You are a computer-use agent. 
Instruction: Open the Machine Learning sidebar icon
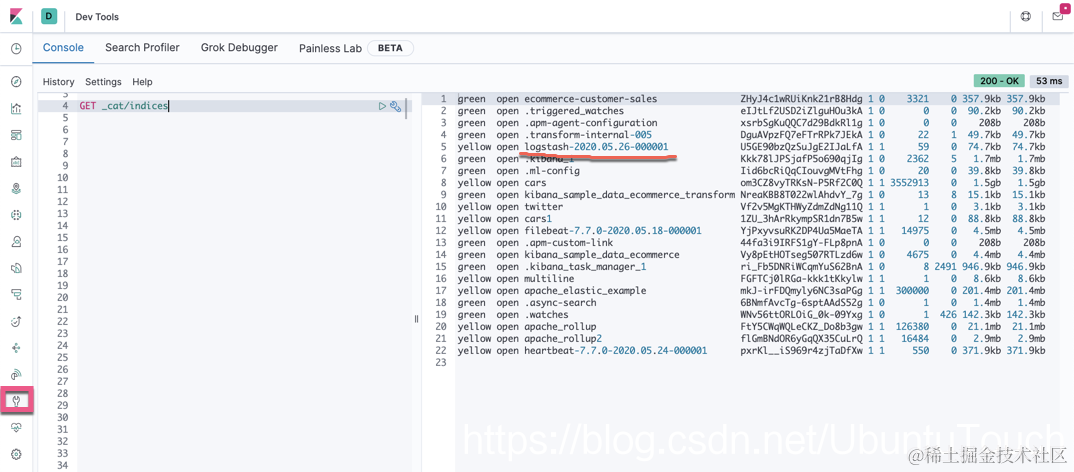(x=16, y=214)
